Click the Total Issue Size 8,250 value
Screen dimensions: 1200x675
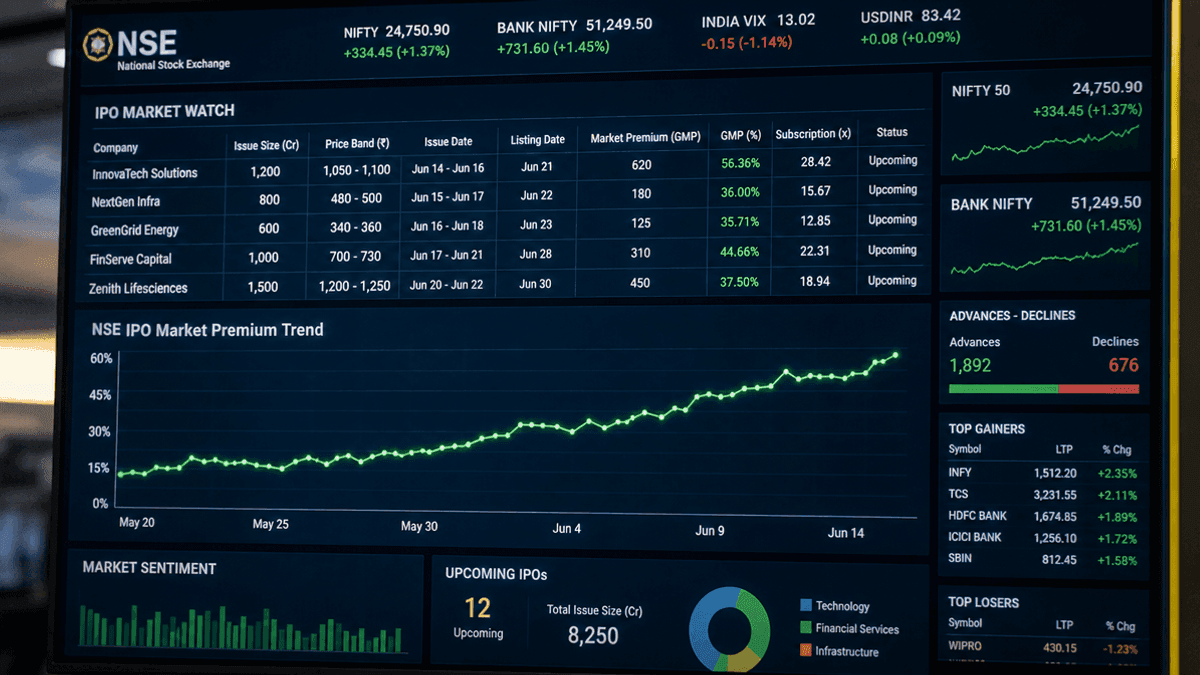coord(593,635)
